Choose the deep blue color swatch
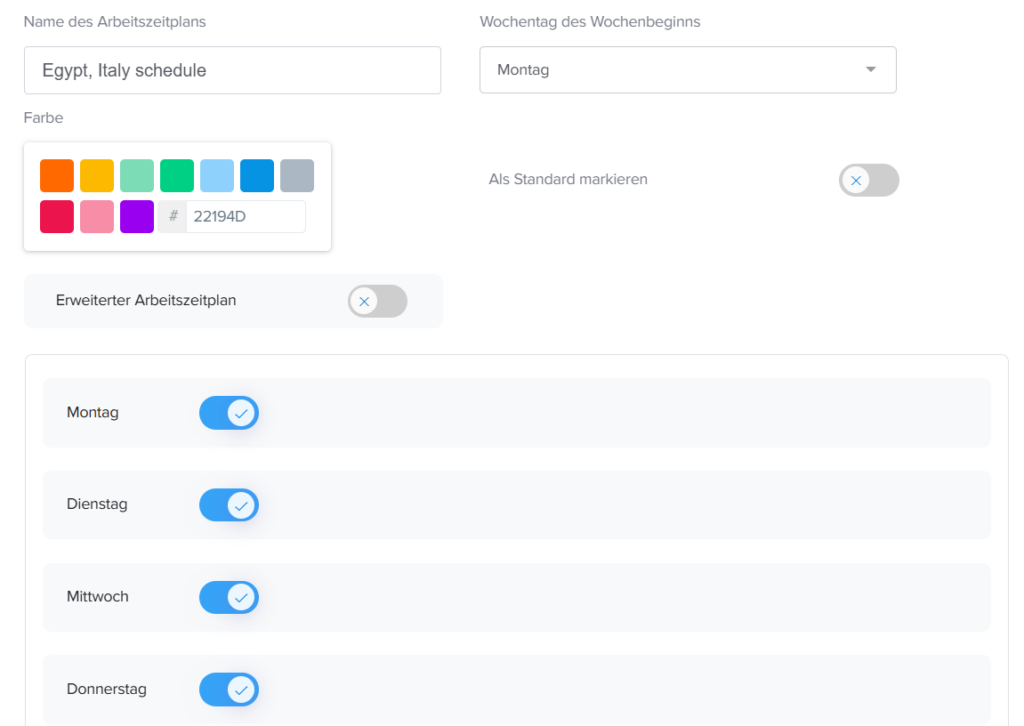 pyautogui.click(x=257, y=176)
